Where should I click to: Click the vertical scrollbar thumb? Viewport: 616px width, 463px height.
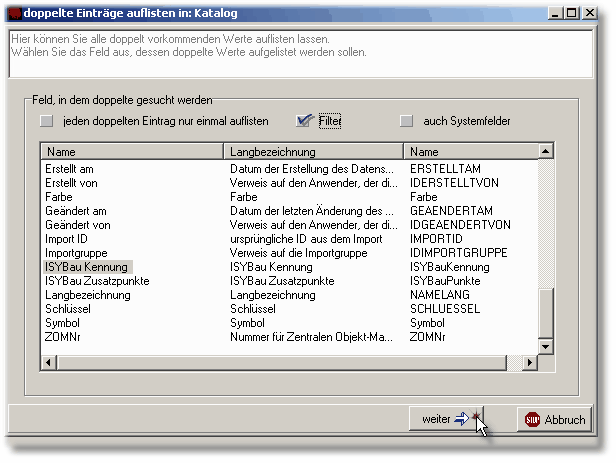(546, 314)
